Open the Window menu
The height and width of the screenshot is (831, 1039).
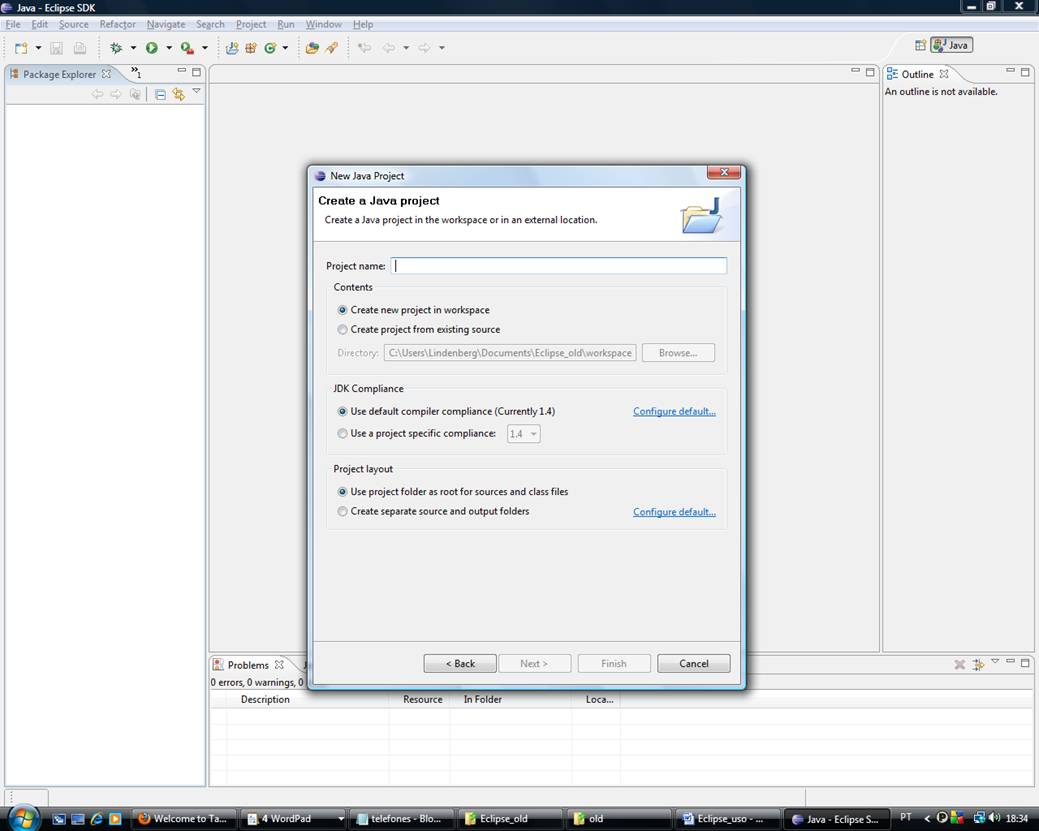tap(323, 25)
